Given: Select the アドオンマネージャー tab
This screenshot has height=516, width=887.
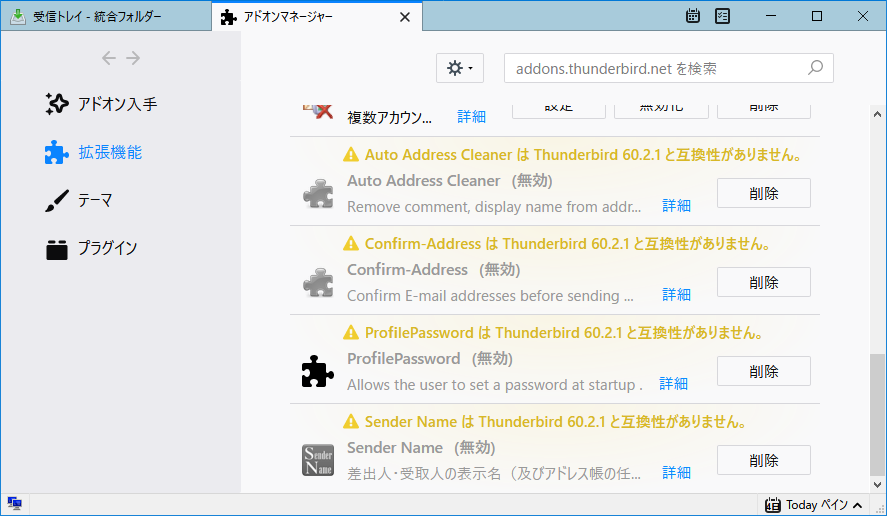Looking at the screenshot, I should [x=317, y=17].
